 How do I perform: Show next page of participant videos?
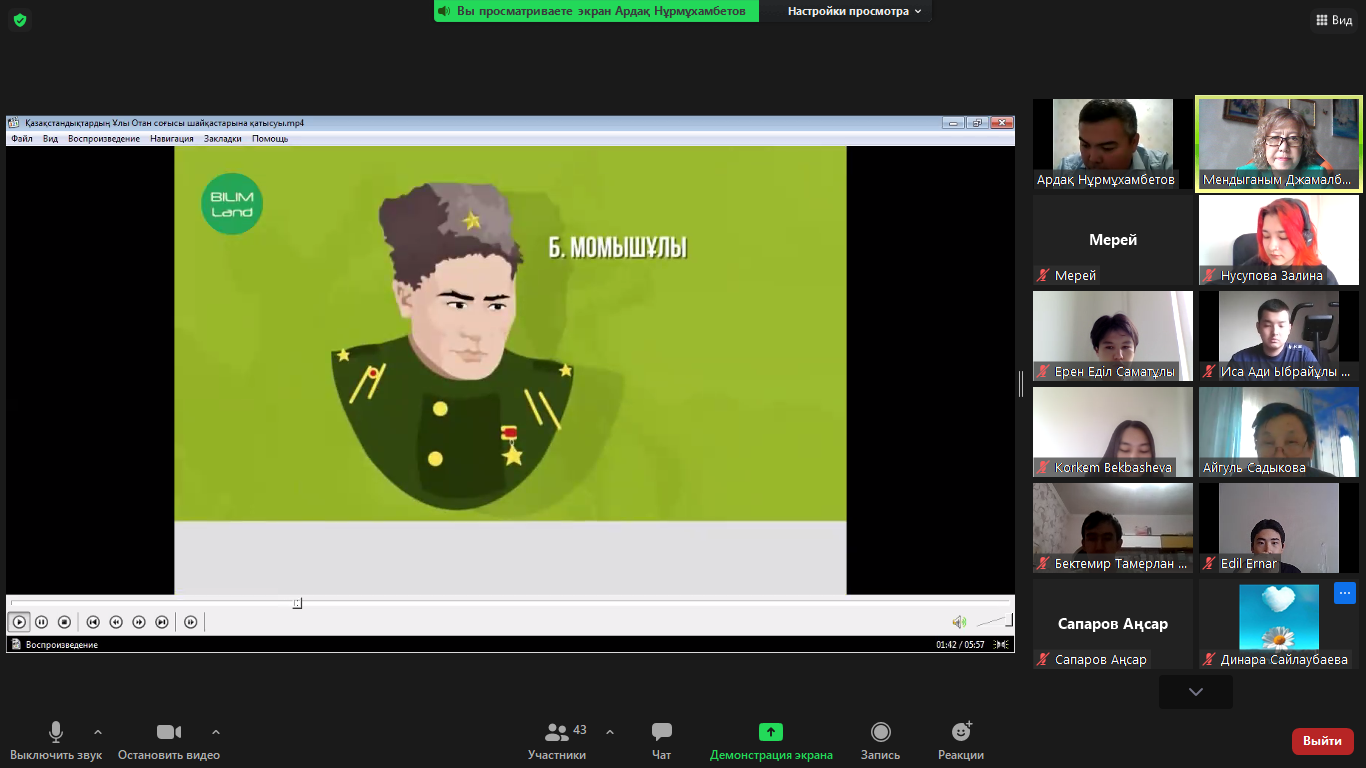pyautogui.click(x=1196, y=692)
